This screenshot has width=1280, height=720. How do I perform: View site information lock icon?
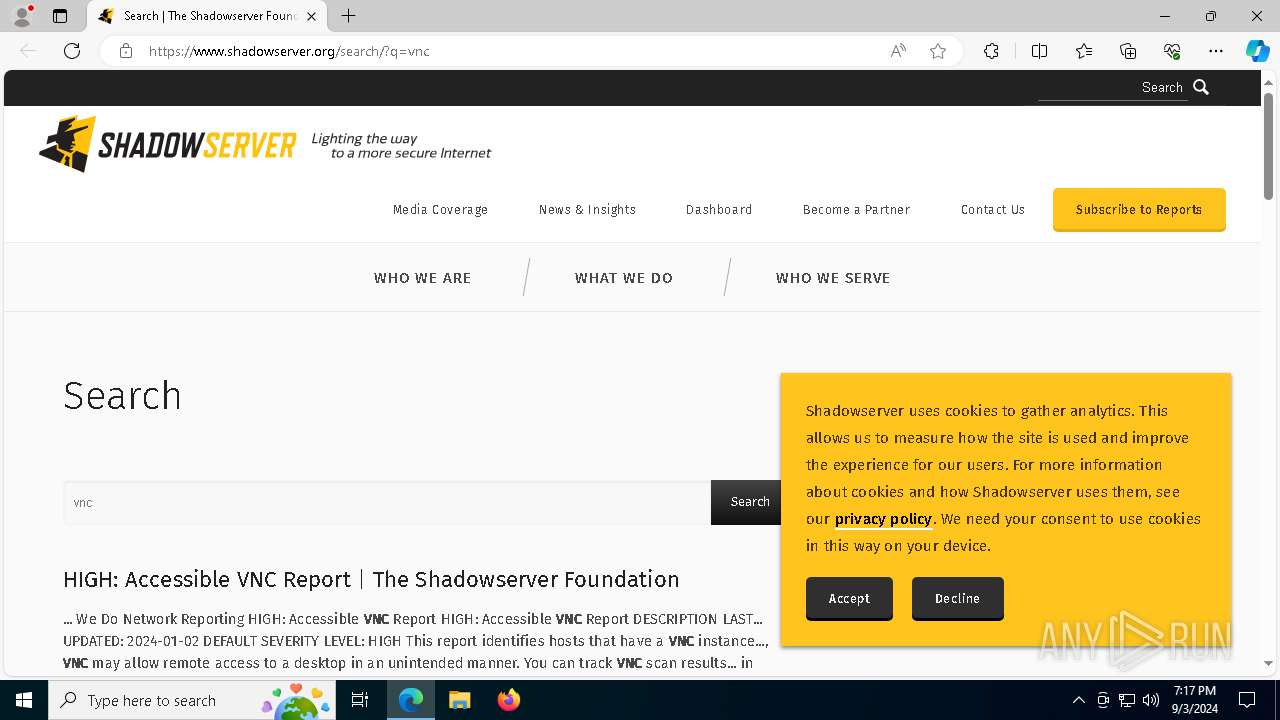click(x=126, y=51)
